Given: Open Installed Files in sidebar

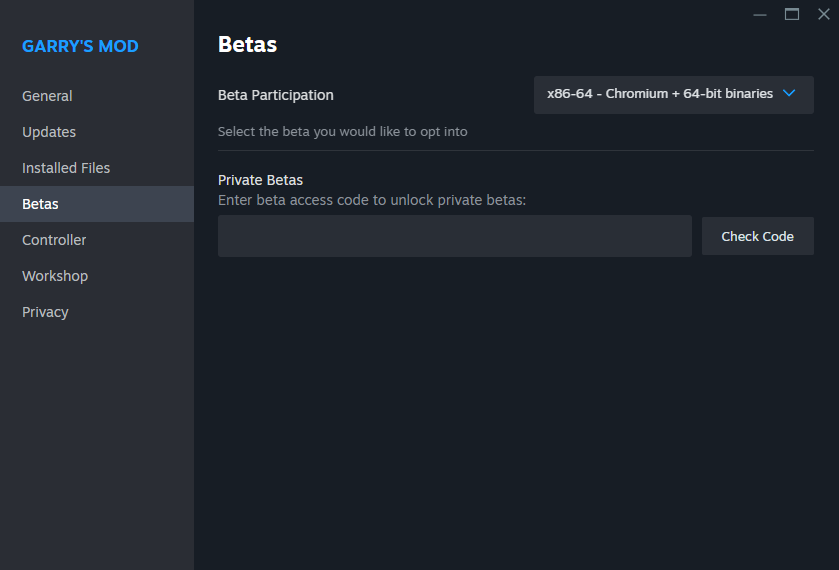Looking at the screenshot, I should pyautogui.click(x=97, y=168).
